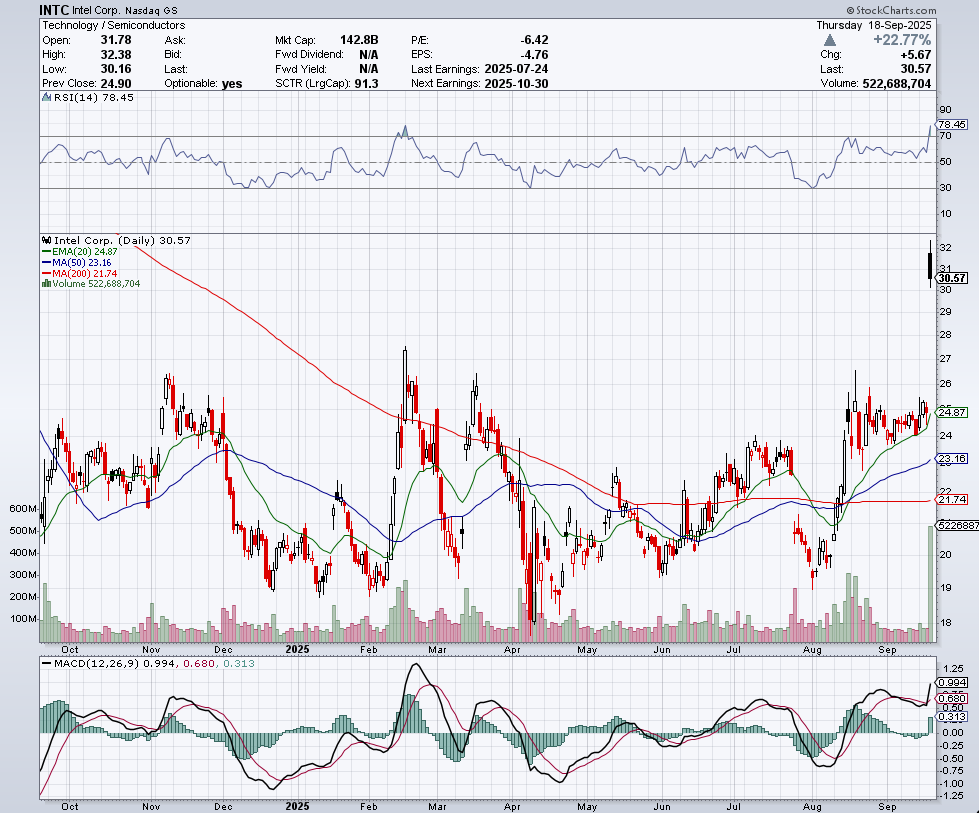
Task: Click the RSI(14) 78.45 panel label
Action: point(94,97)
